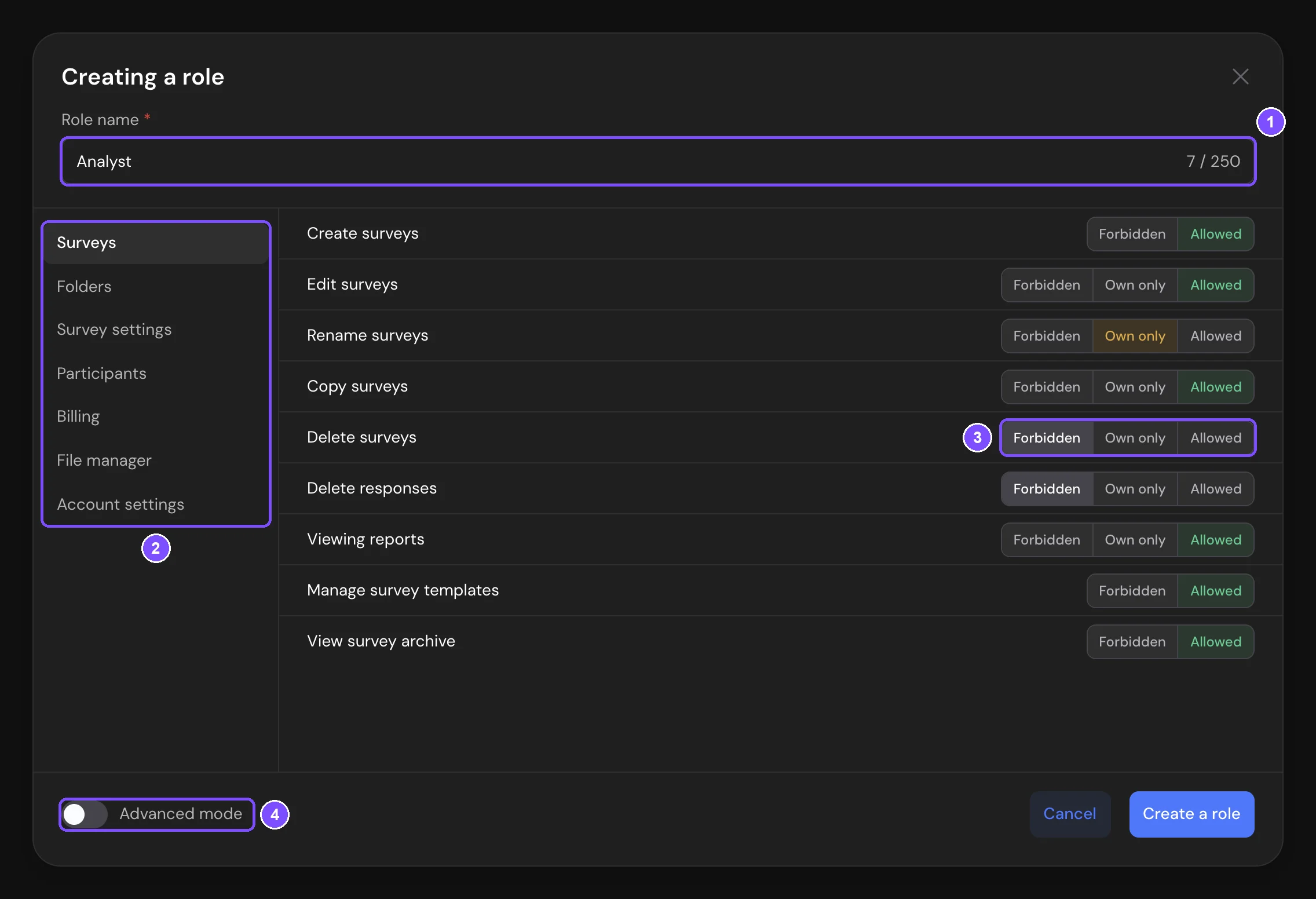The image size is (1316, 899).
Task: Click the Create a role button
Action: [x=1191, y=814]
